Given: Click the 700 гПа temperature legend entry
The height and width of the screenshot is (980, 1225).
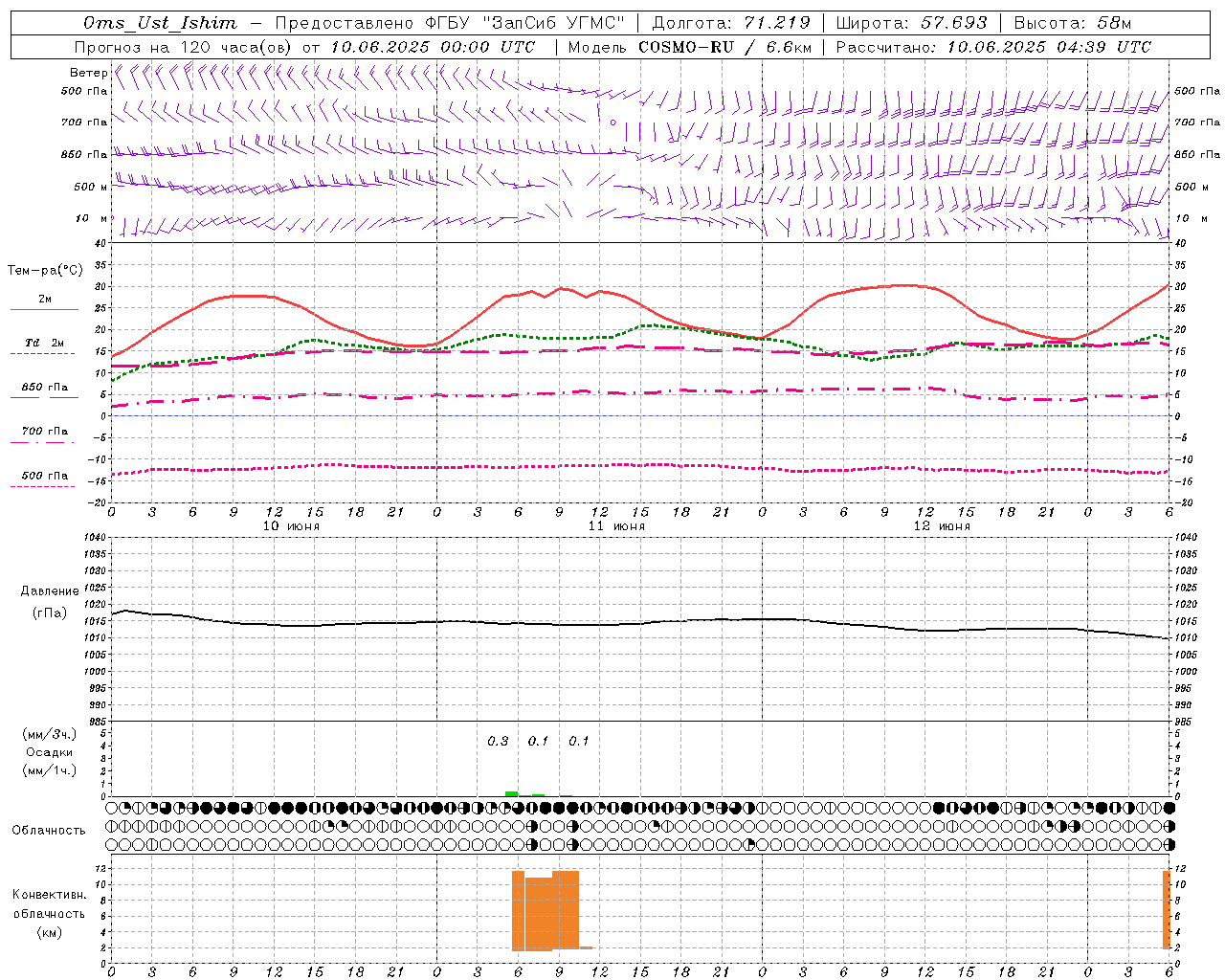Looking at the screenshot, I should point(44,434).
